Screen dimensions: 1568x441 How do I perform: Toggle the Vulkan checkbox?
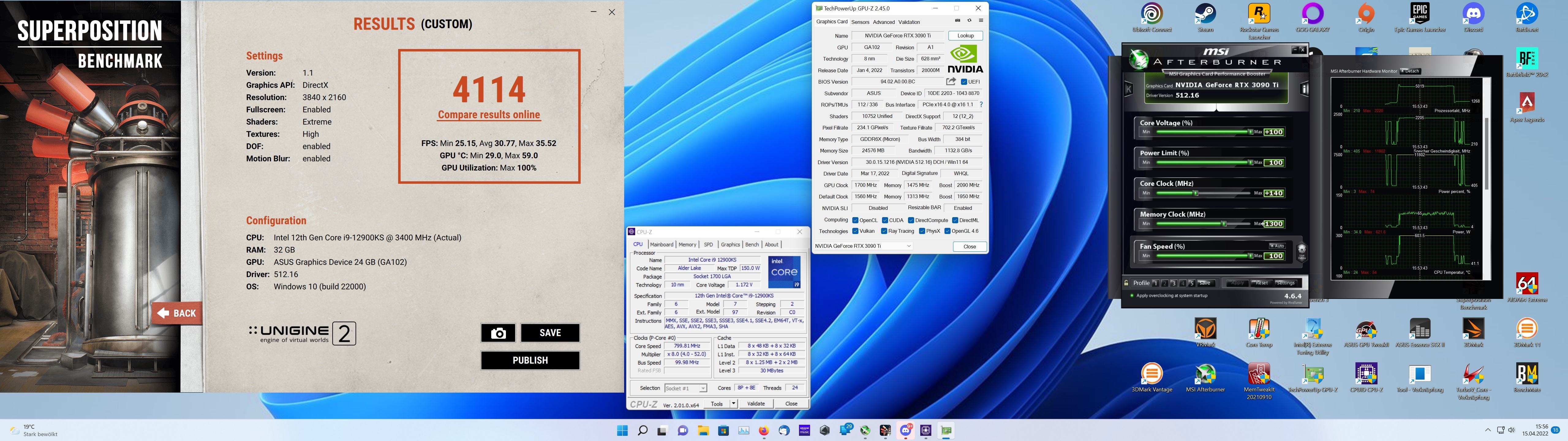855,231
